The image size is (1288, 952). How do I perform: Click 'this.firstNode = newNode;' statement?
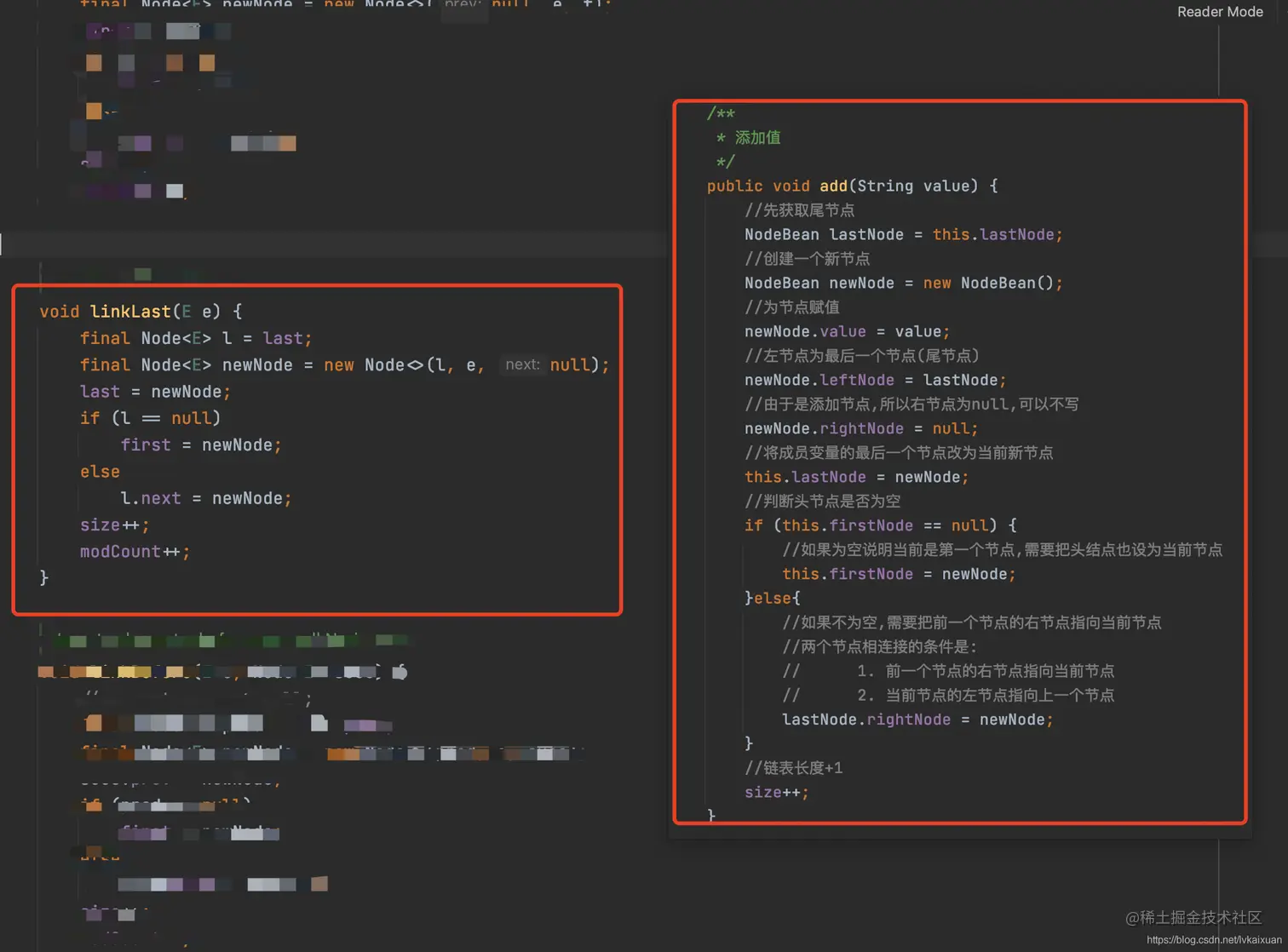[x=899, y=574]
